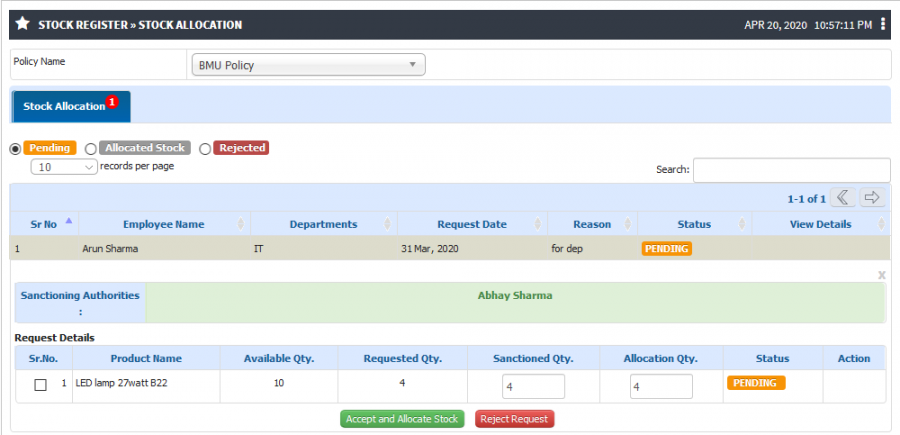Click the orange PENDING status in Arun Sharma row
The height and width of the screenshot is (435, 900).
[666, 249]
